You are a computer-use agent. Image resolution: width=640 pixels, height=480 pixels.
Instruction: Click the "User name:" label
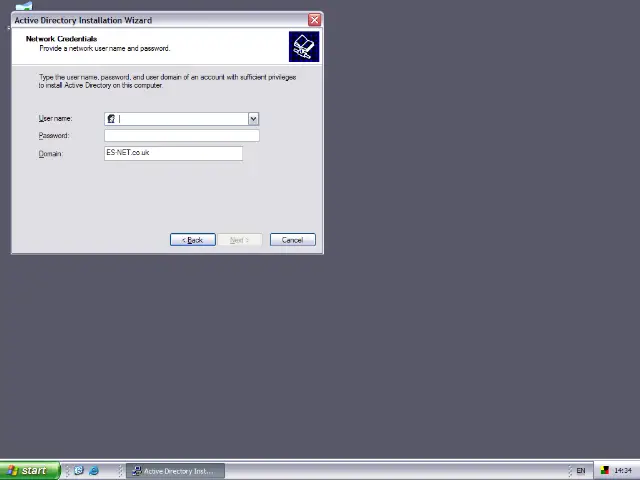56,119
